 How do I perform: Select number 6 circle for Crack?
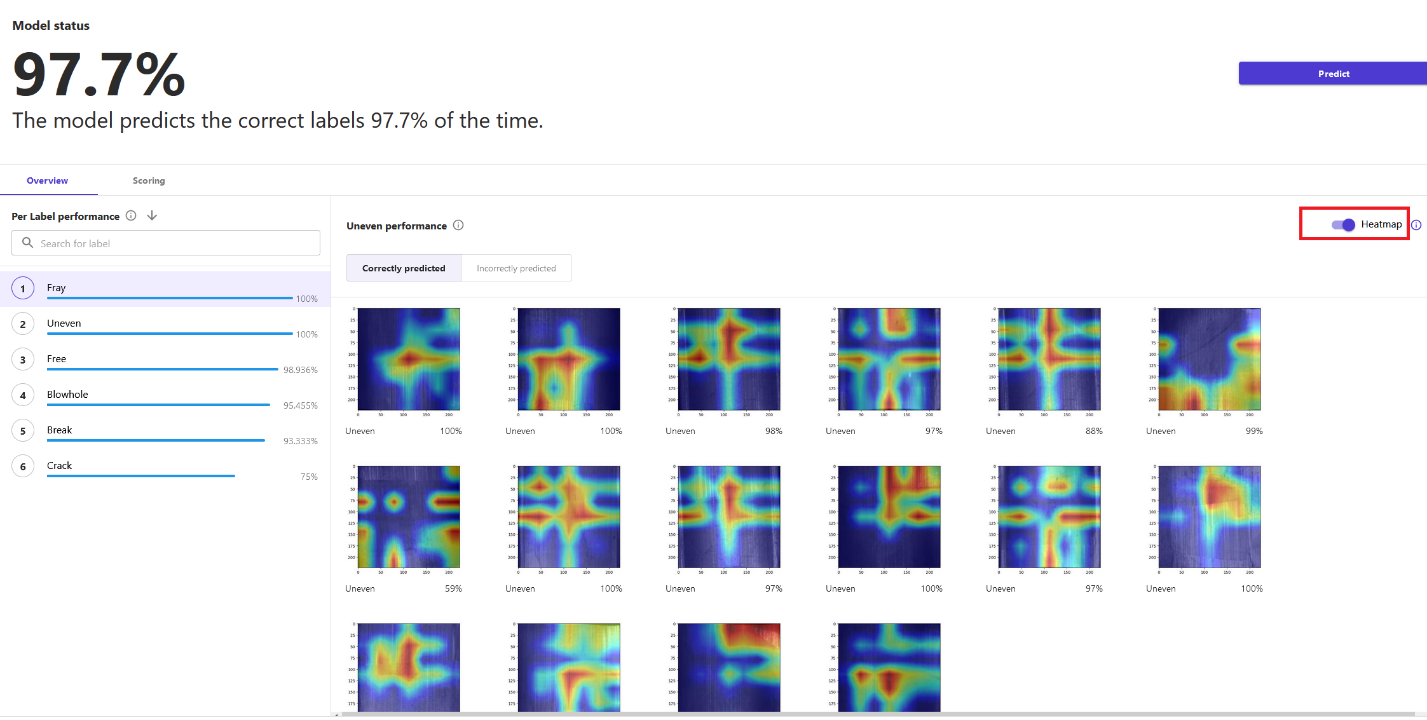coord(22,466)
